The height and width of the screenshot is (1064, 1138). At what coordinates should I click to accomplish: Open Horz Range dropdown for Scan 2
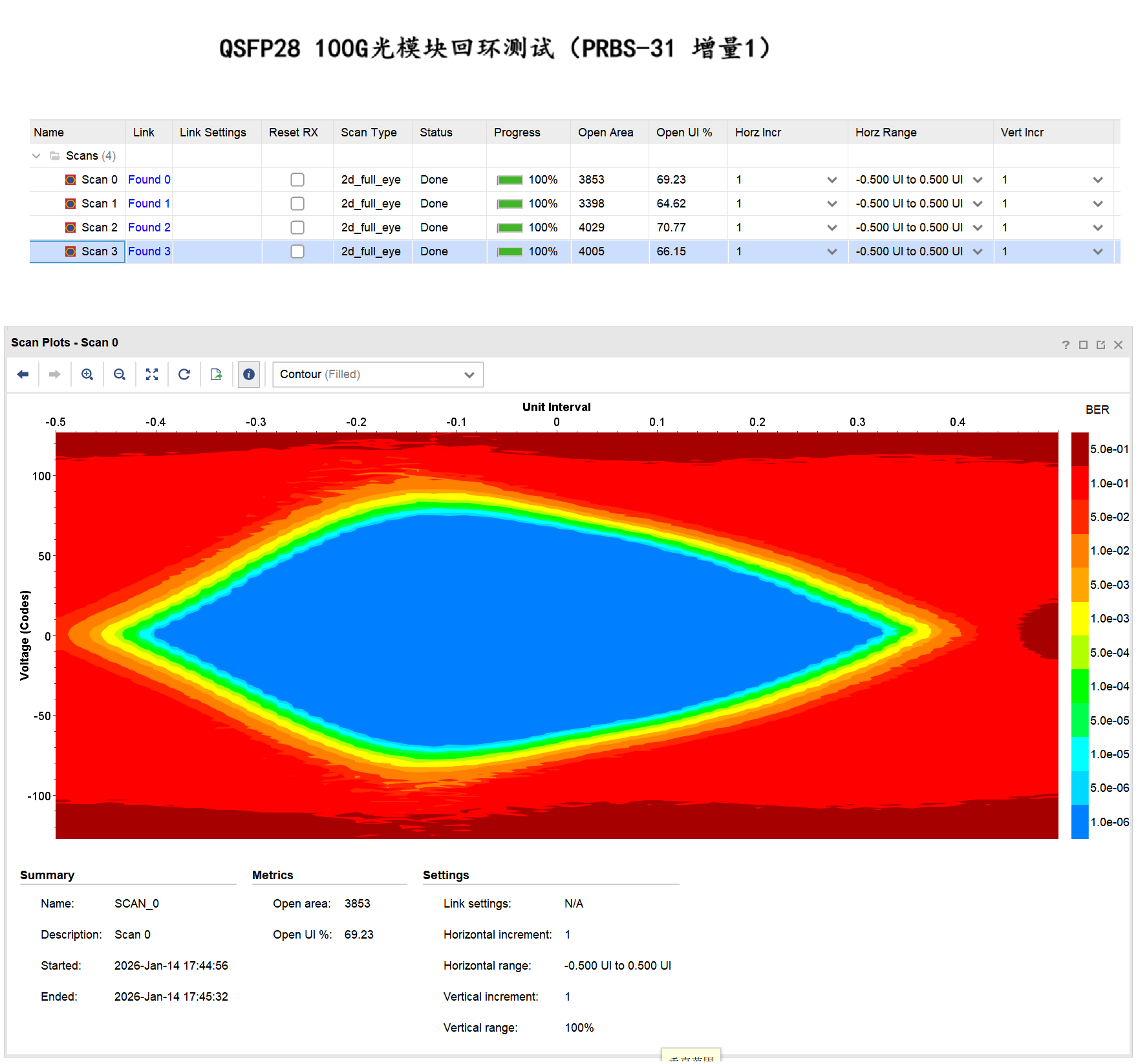tap(978, 228)
